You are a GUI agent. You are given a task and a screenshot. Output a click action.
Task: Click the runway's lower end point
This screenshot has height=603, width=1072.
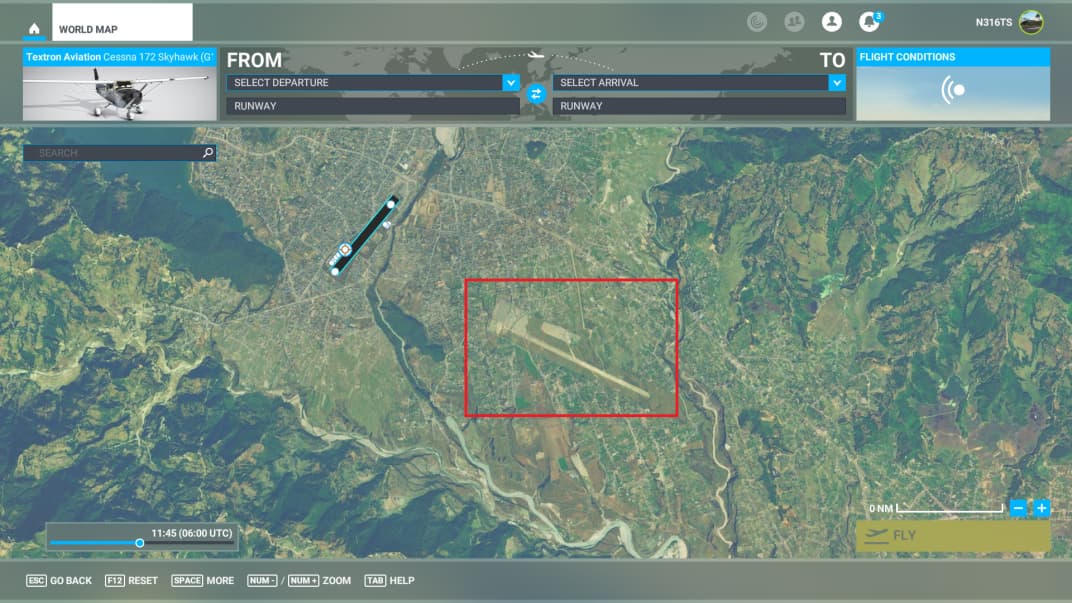click(335, 271)
